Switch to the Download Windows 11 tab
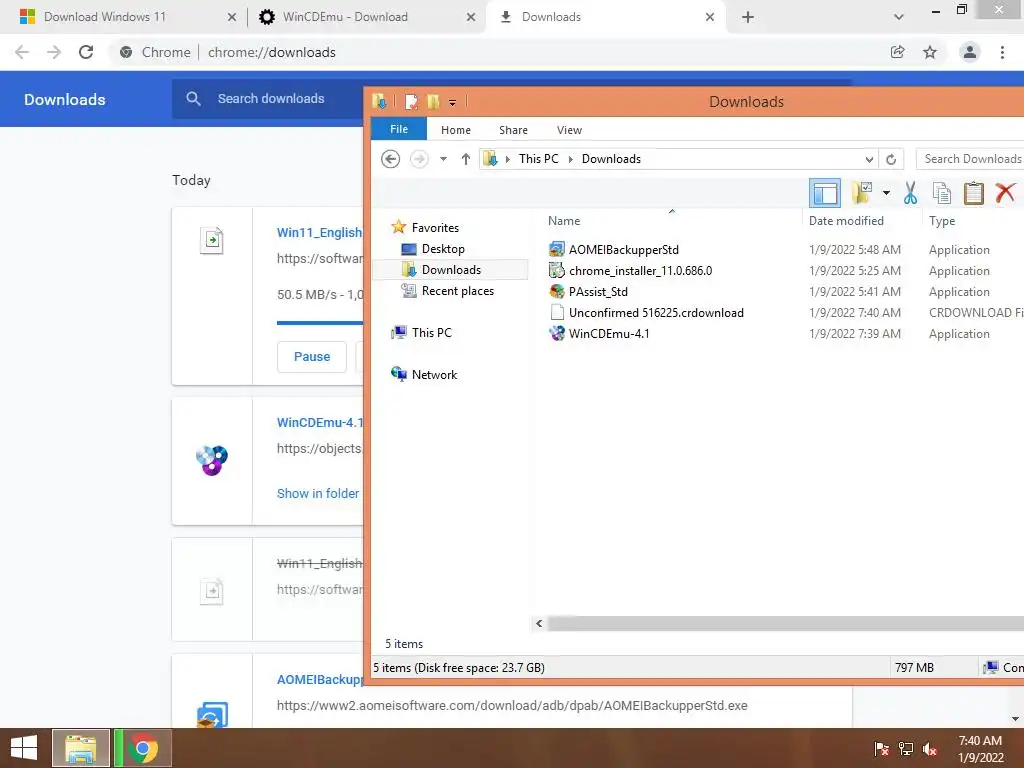The height and width of the screenshot is (768, 1024). pos(104,17)
